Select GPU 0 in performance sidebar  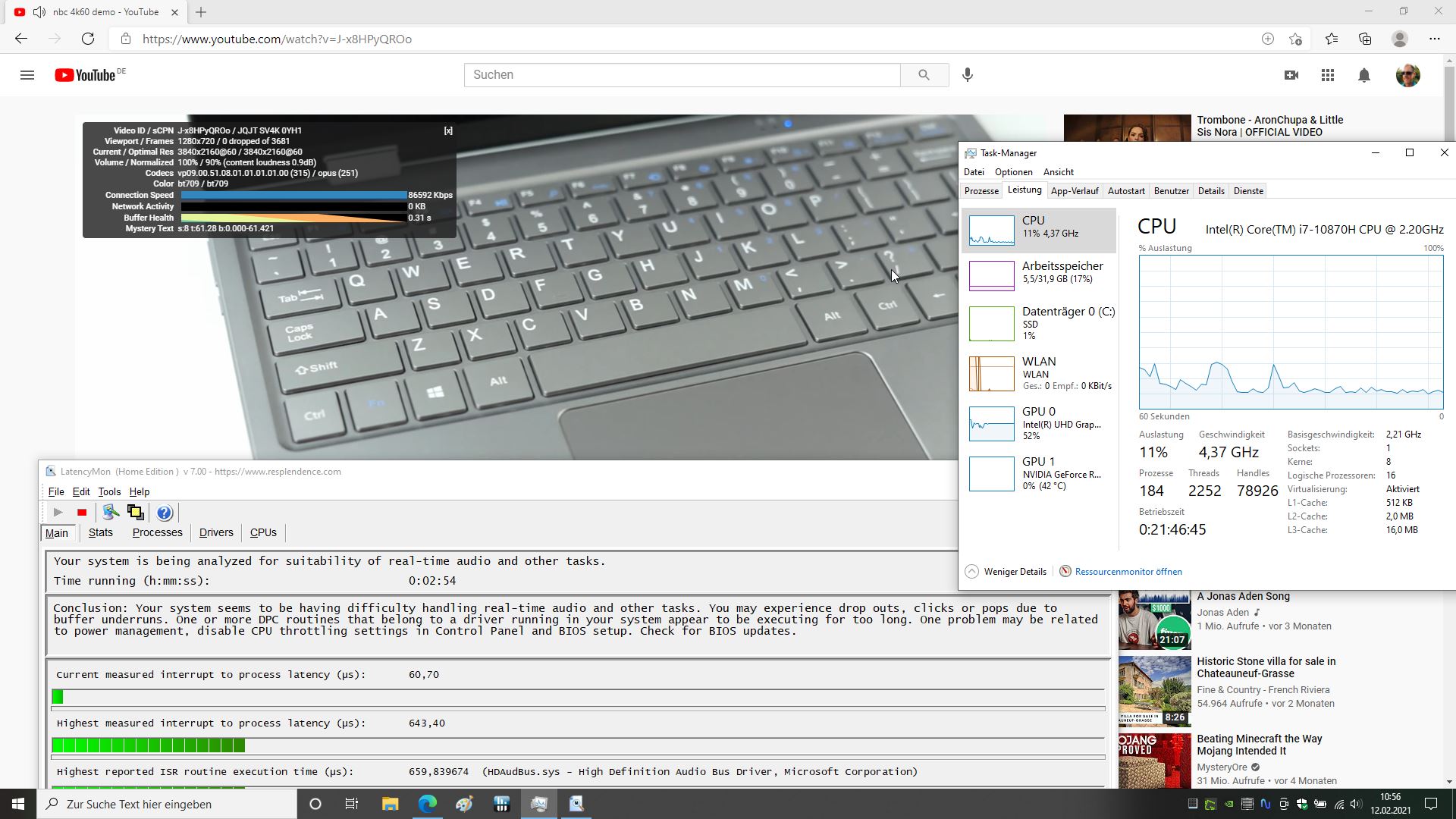click(1039, 423)
